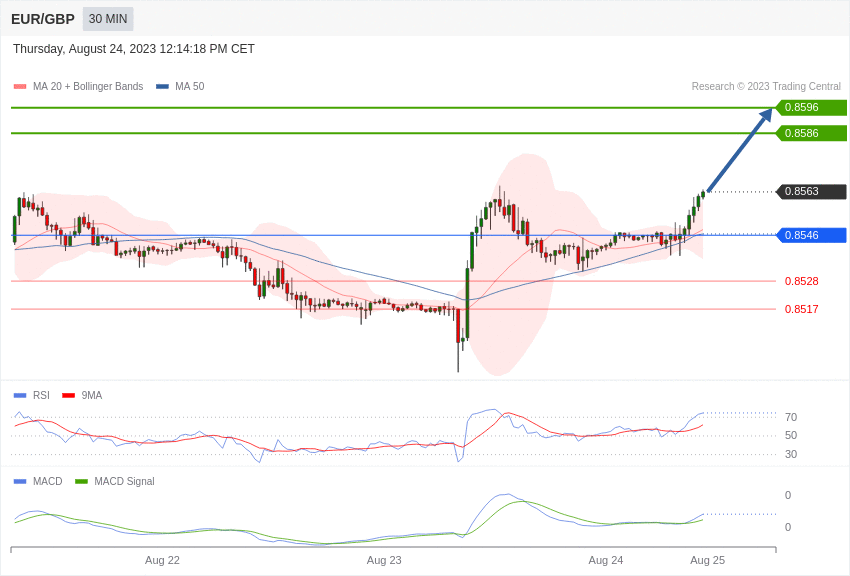Select the 0.8596 resistance price tag
The image size is (850, 576).
[812, 107]
